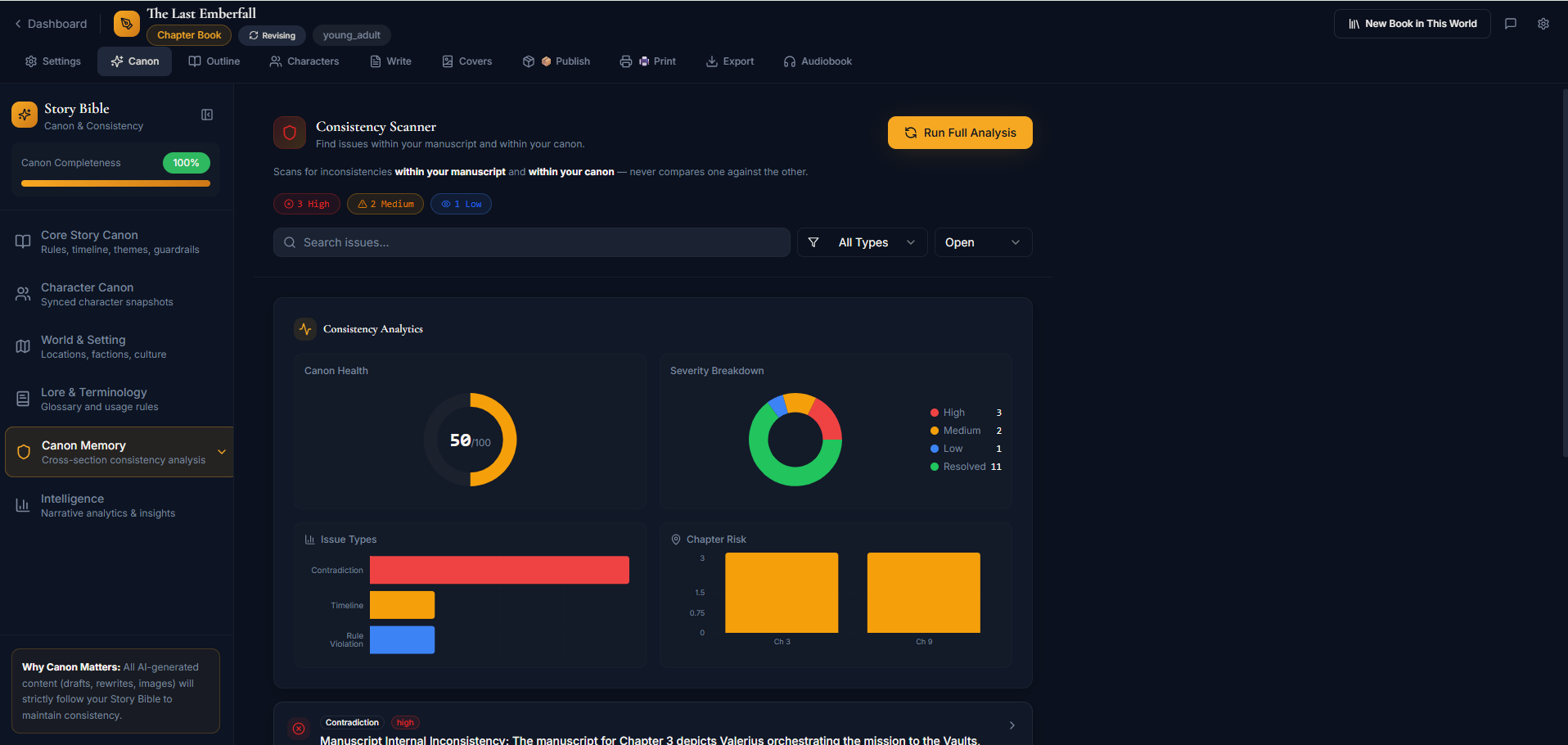Open the Print tab
The height and width of the screenshot is (745, 1568).
tap(648, 61)
